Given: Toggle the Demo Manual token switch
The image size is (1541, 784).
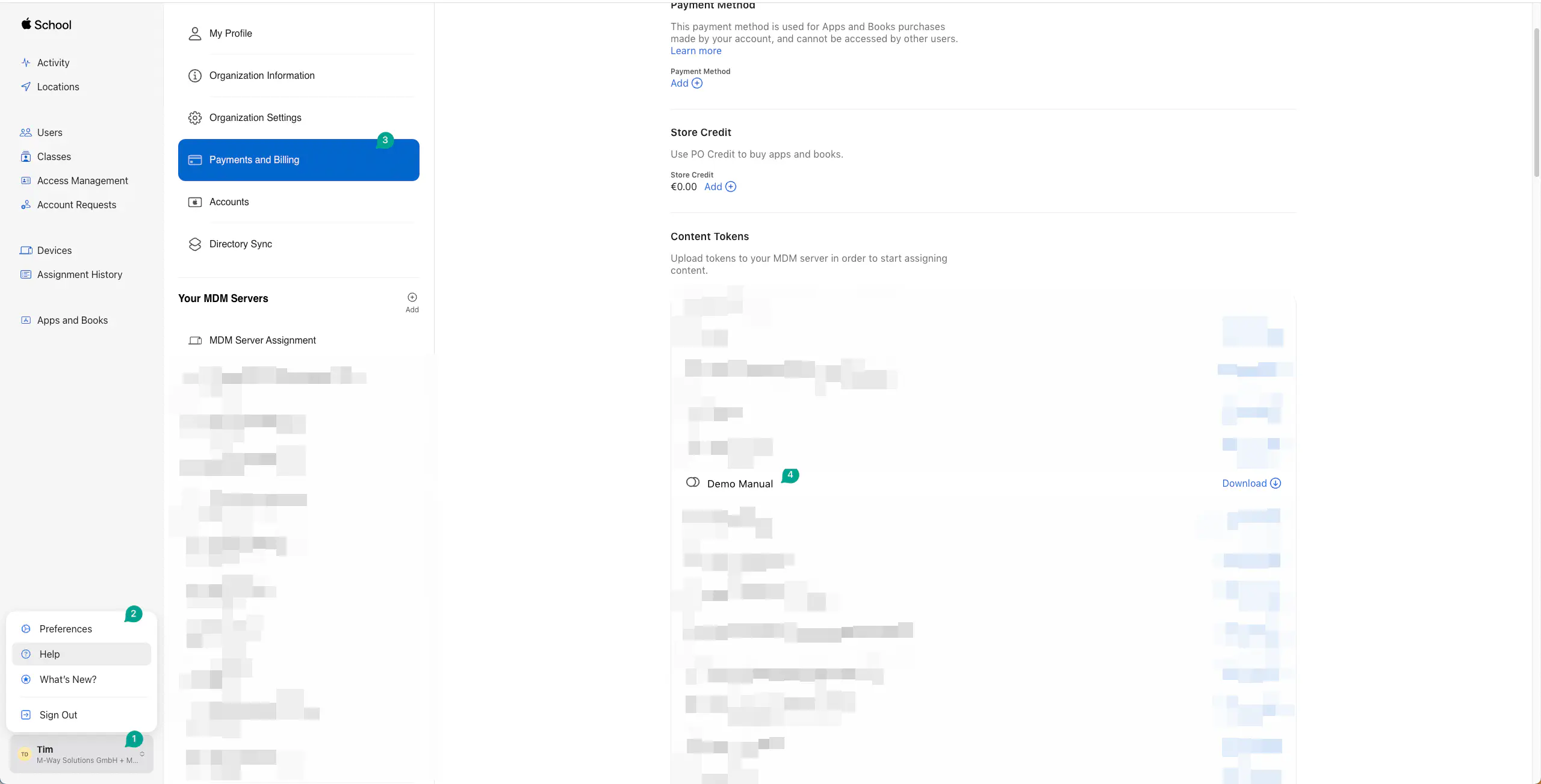Looking at the screenshot, I should [693, 483].
